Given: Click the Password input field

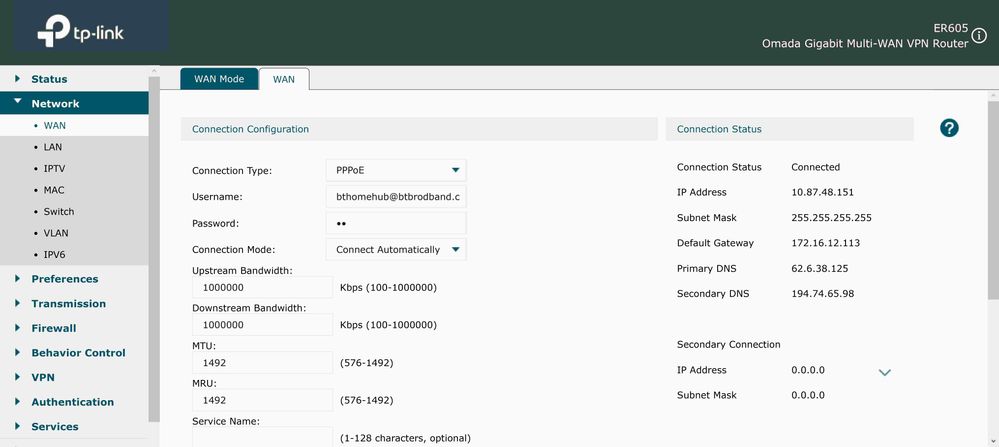Looking at the screenshot, I should pos(396,223).
